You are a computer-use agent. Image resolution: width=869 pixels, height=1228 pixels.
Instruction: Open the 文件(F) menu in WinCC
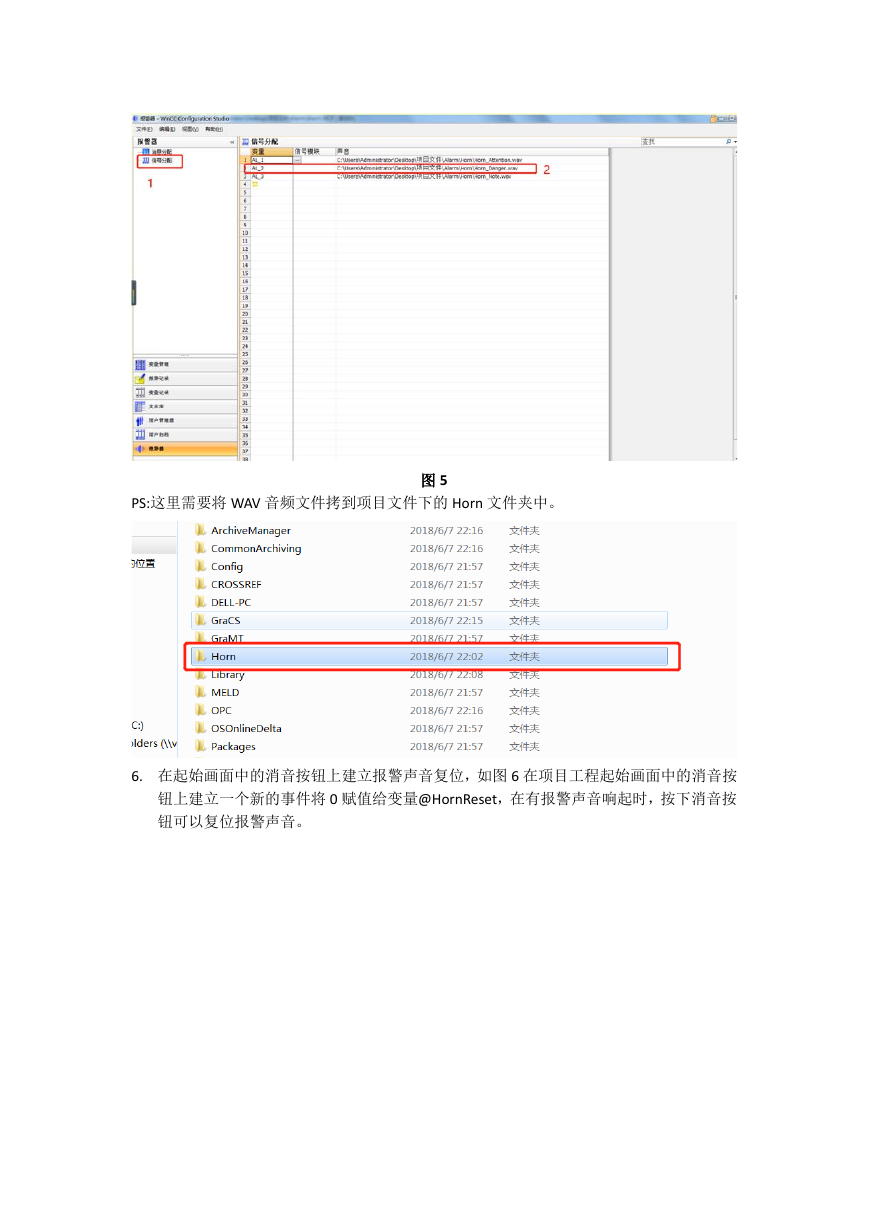(144, 129)
